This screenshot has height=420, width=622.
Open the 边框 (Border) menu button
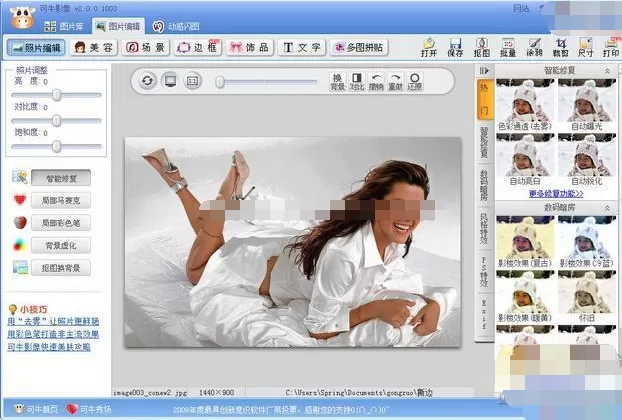click(198, 48)
